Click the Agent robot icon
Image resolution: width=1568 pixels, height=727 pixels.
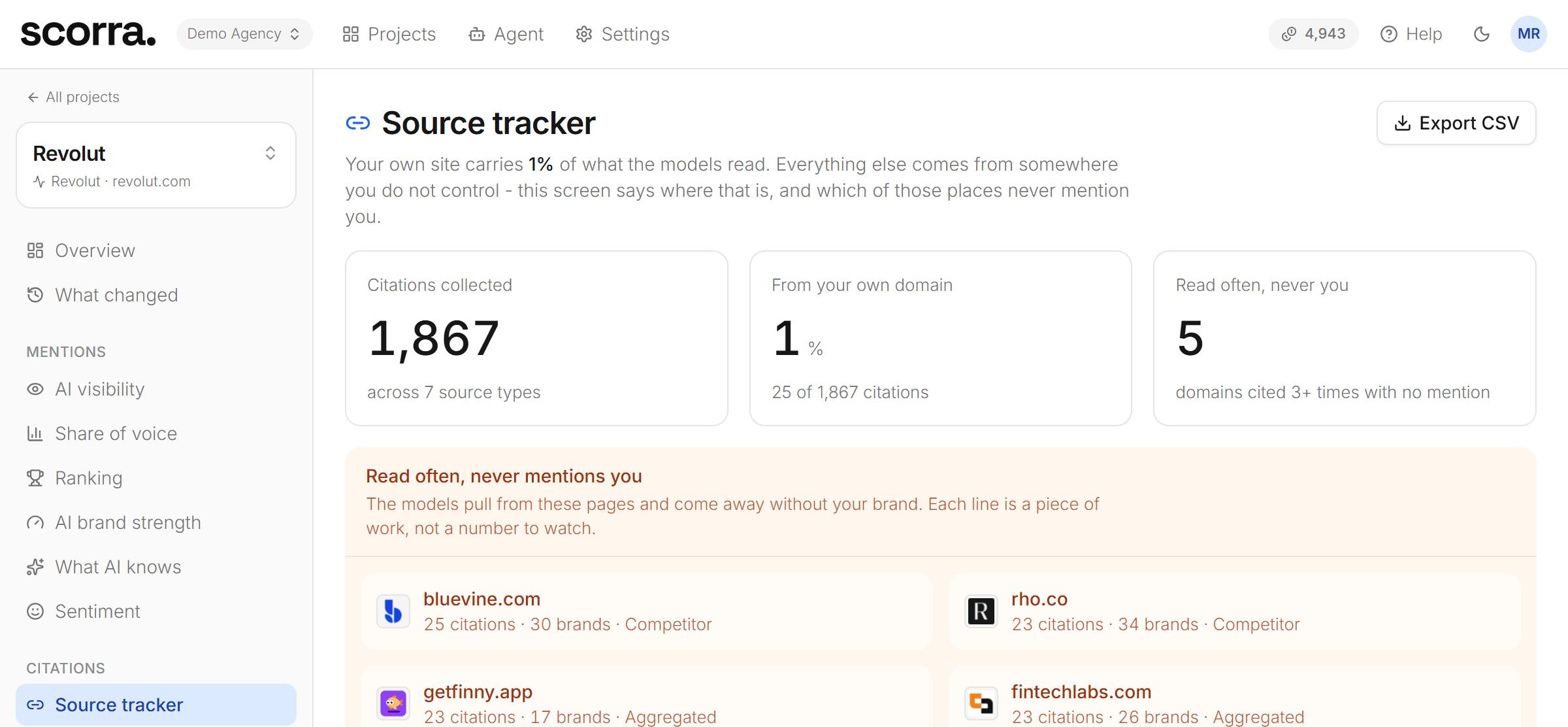[477, 34]
